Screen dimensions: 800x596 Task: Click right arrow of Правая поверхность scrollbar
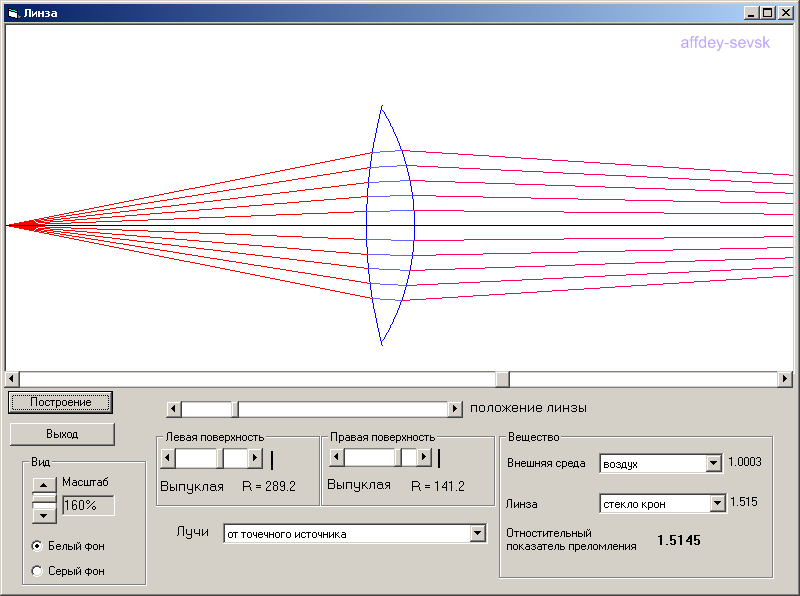point(424,458)
